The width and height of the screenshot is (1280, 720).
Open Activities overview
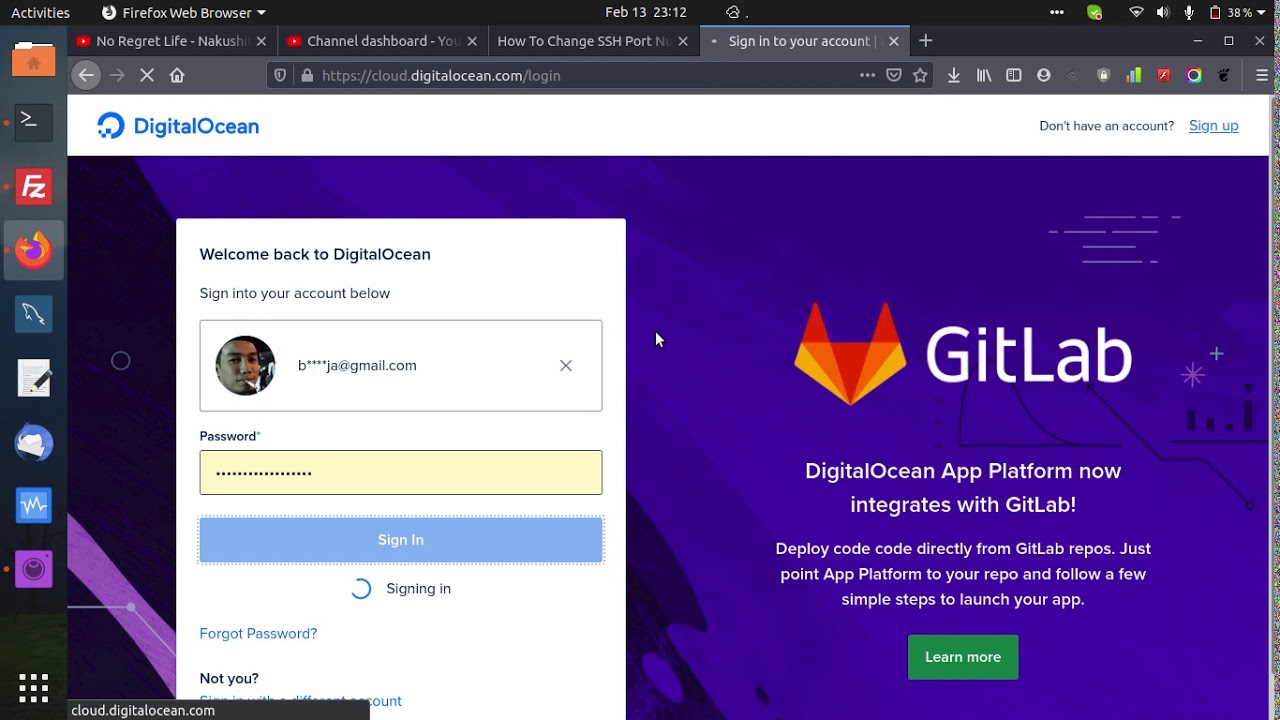[x=40, y=12]
